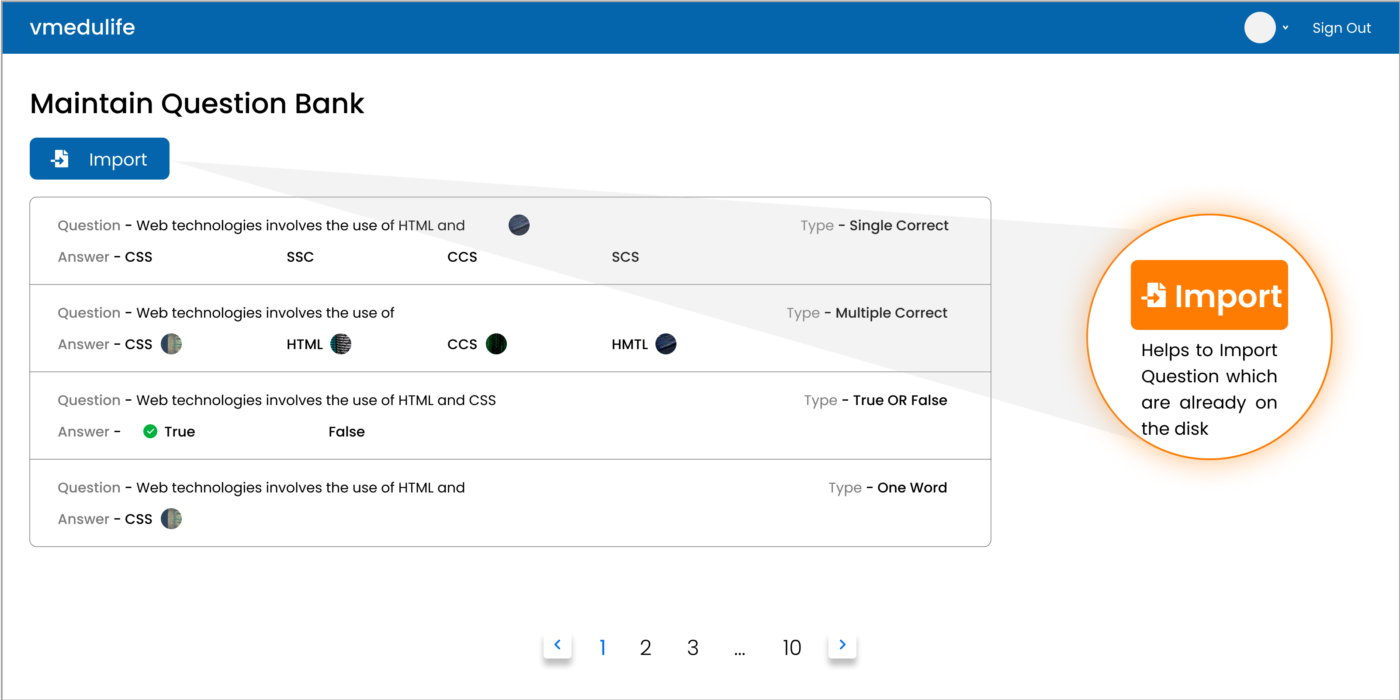
Task: Click the image icon next to the HTML answer
Action: 341,344
